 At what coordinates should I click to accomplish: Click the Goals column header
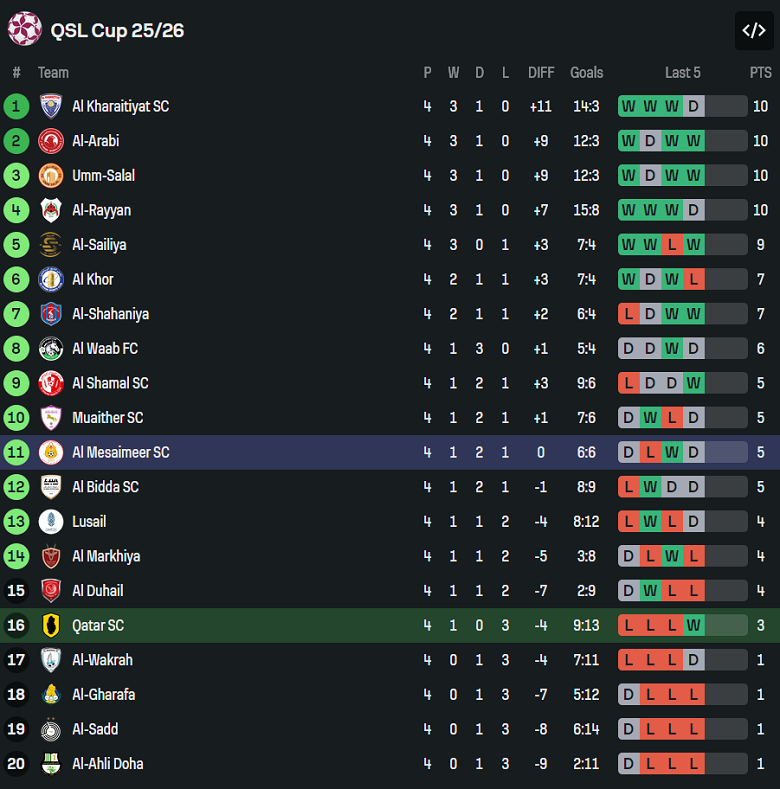point(586,72)
